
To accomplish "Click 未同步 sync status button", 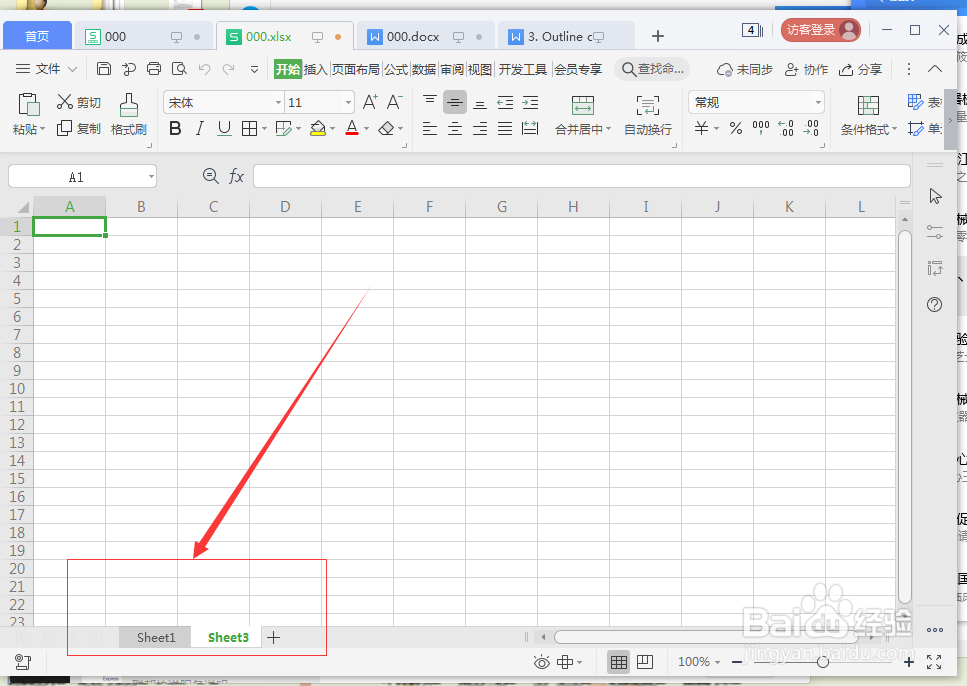I will coord(744,70).
